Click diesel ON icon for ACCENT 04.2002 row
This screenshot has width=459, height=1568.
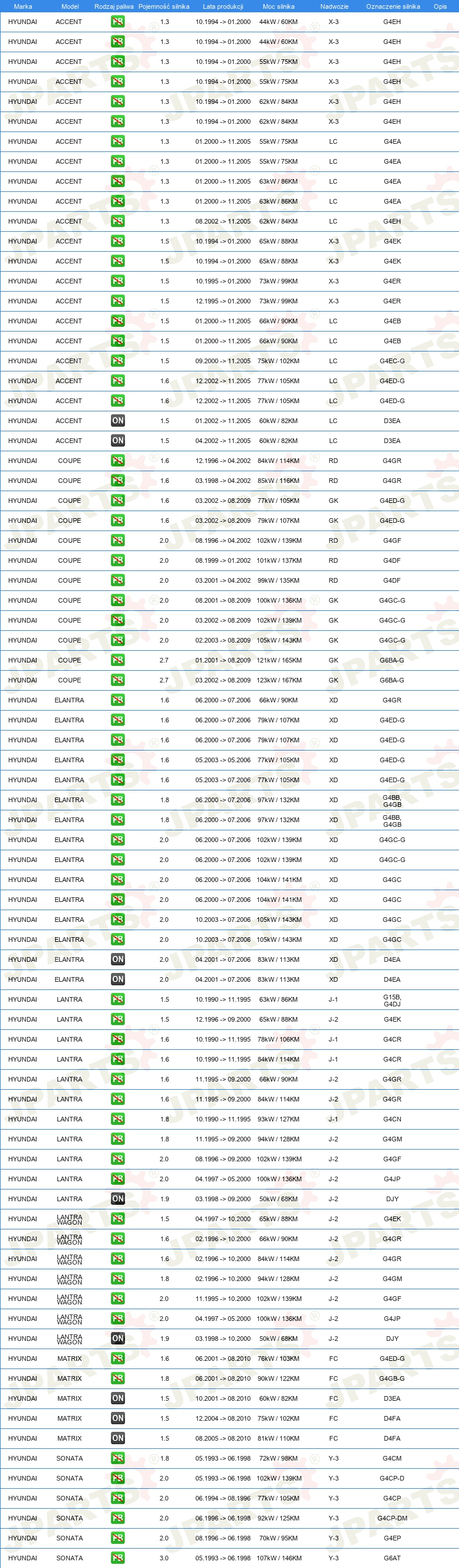point(117,441)
